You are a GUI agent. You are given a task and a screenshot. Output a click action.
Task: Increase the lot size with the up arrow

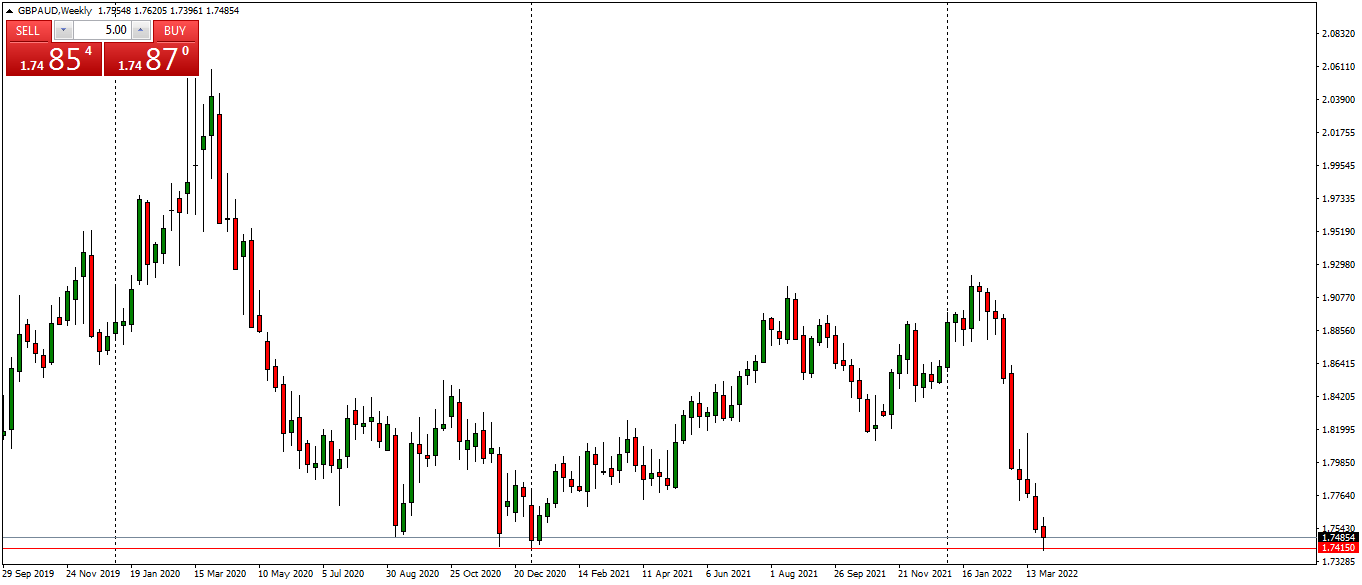(x=140, y=30)
